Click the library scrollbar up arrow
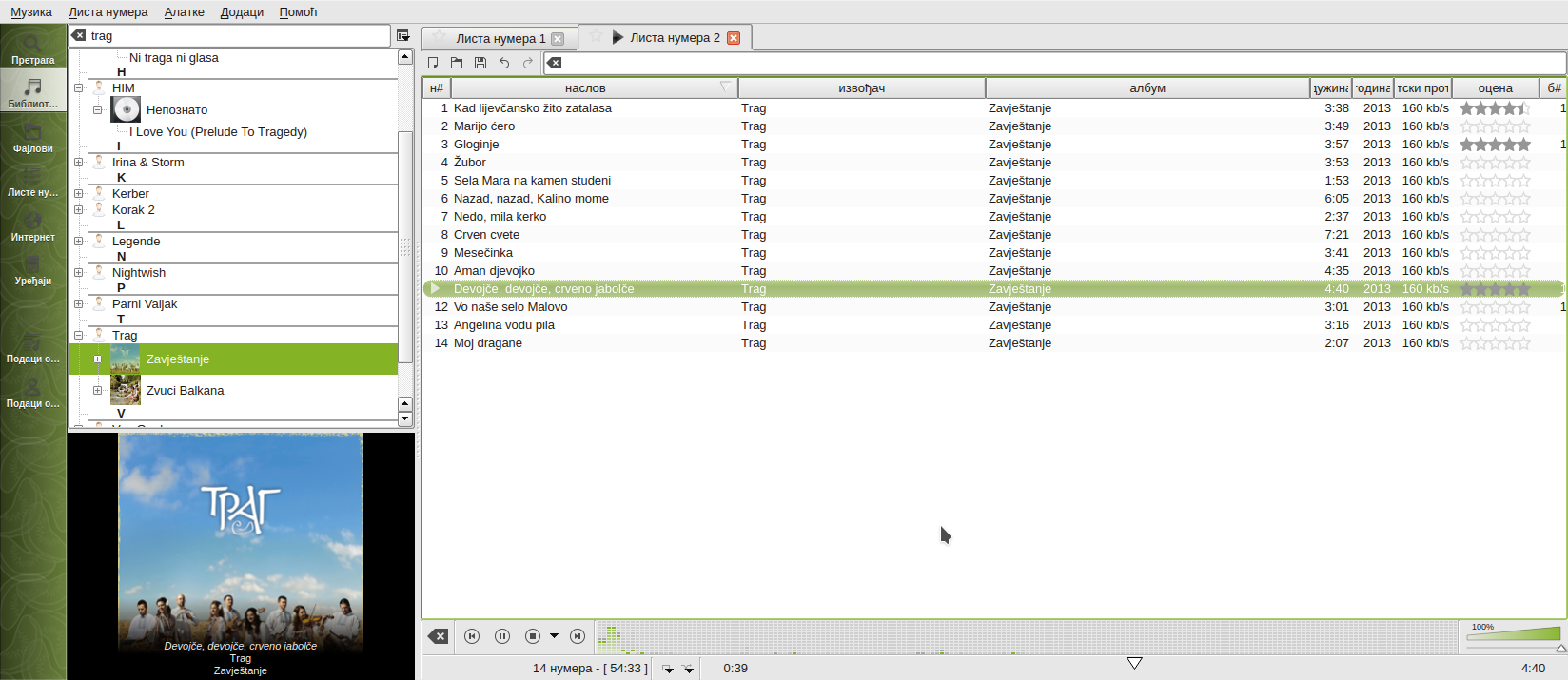This screenshot has width=1568, height=680. [404, 57]
